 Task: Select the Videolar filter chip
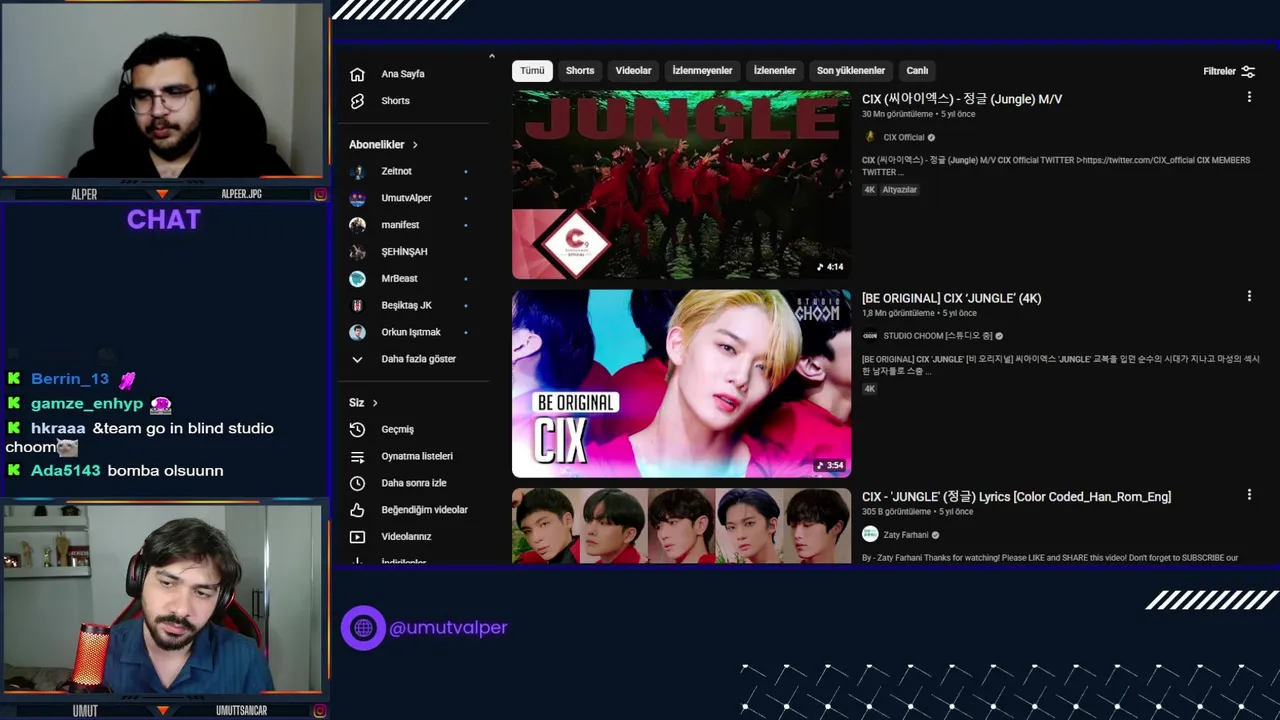(x=633, y=71)
